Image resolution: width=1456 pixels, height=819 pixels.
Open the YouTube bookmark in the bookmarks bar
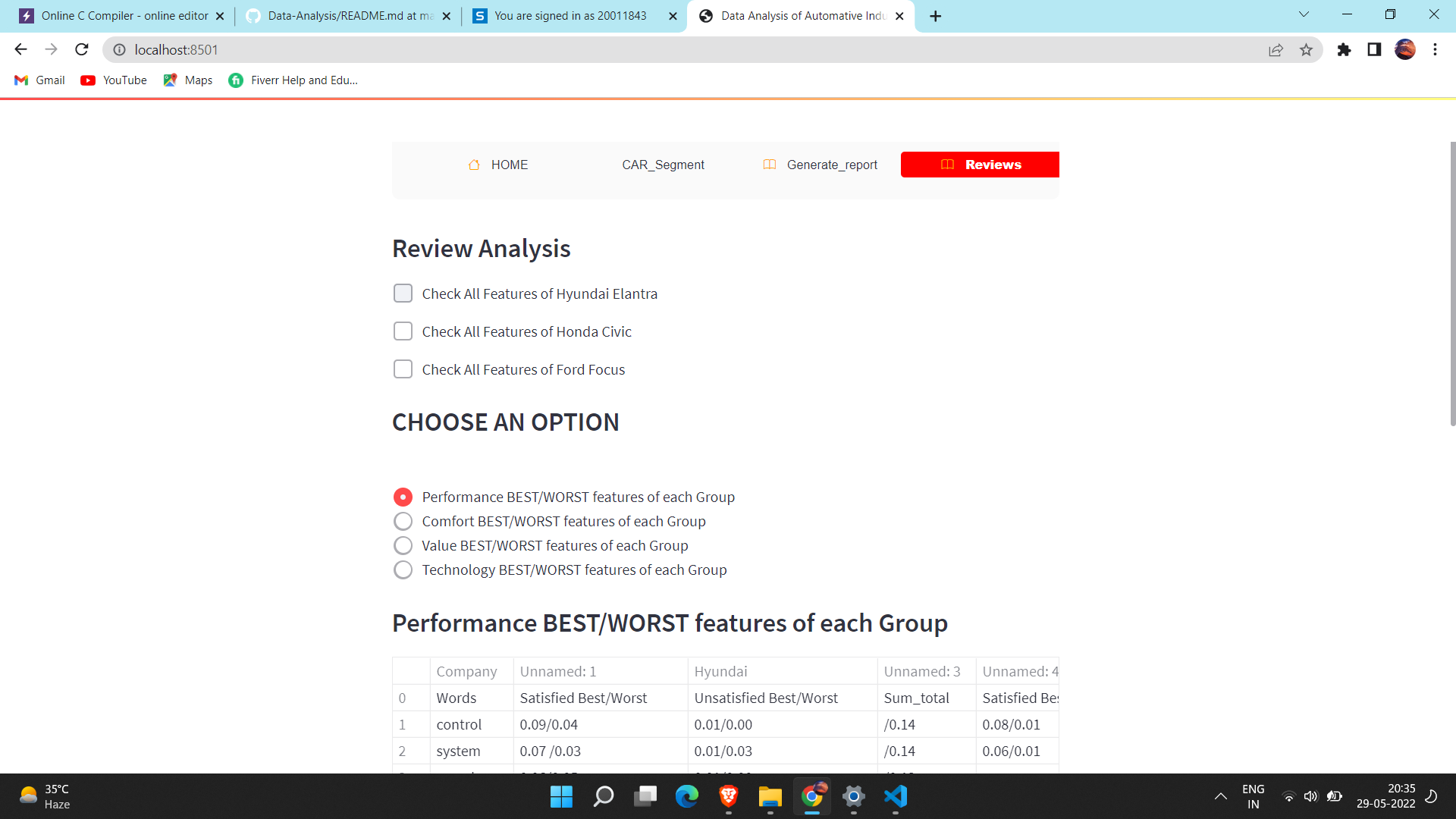coord(112,80)
